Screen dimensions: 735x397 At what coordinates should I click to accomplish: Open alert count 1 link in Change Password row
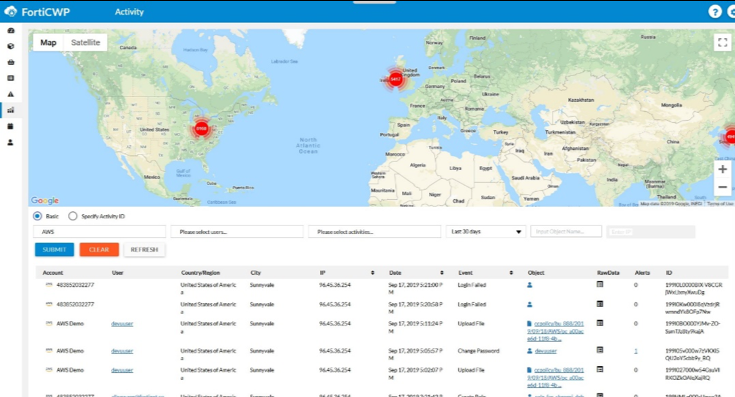(636, 351)
